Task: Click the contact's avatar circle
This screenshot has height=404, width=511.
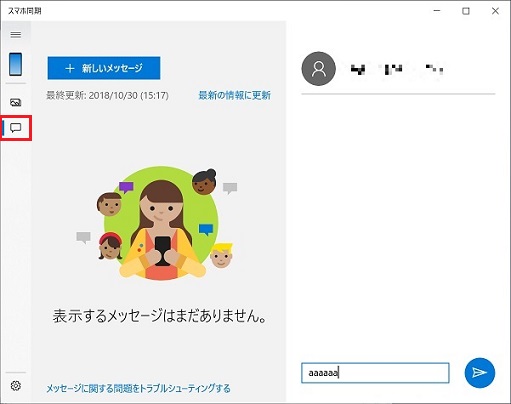Action: point(318,69)
